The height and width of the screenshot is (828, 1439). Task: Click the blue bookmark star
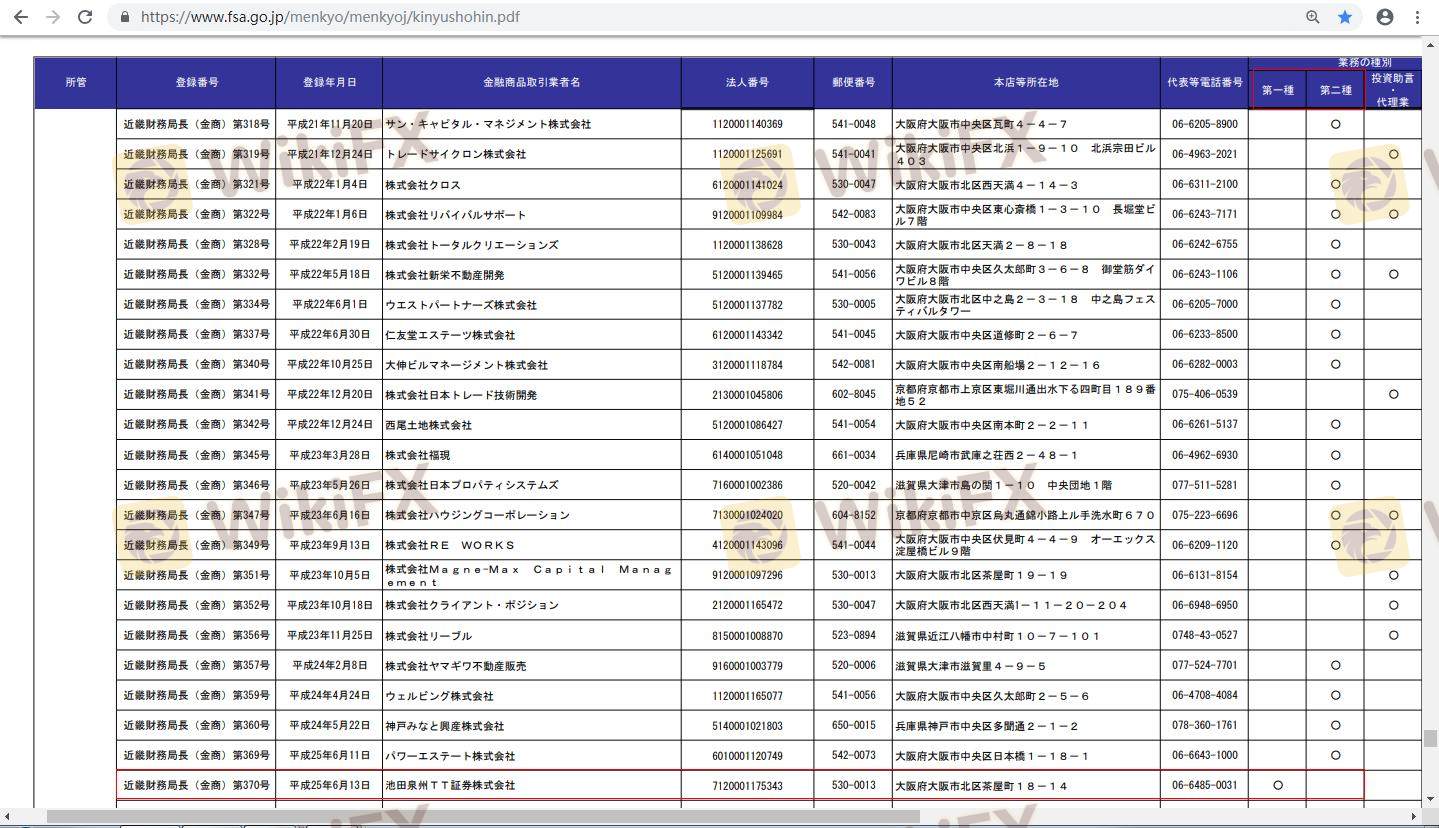coord(1345,17)
